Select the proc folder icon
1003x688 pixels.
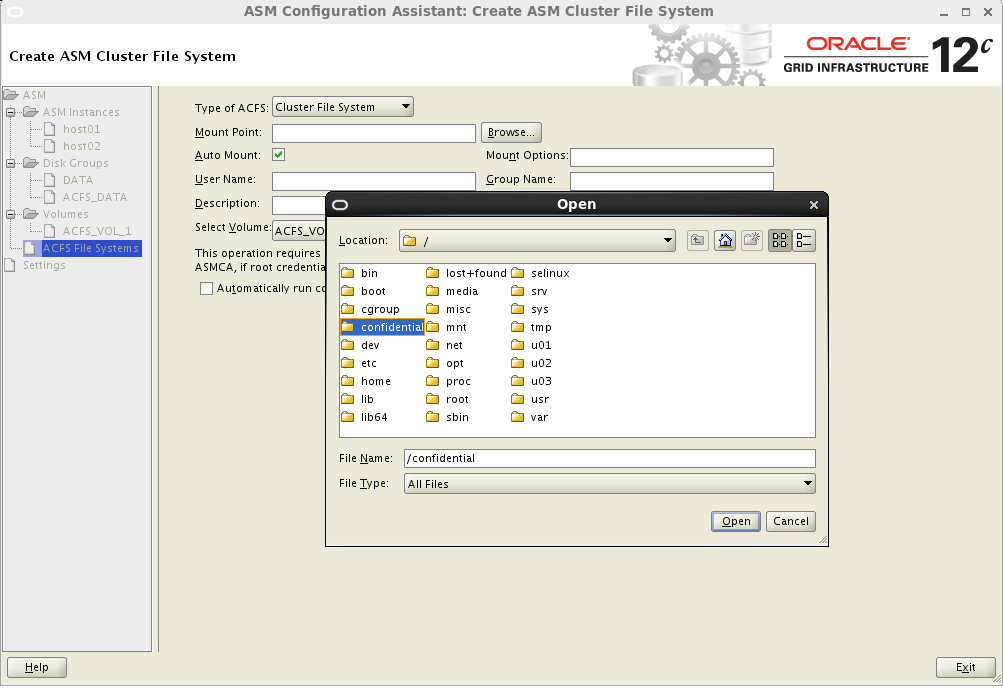coord(433,381)
